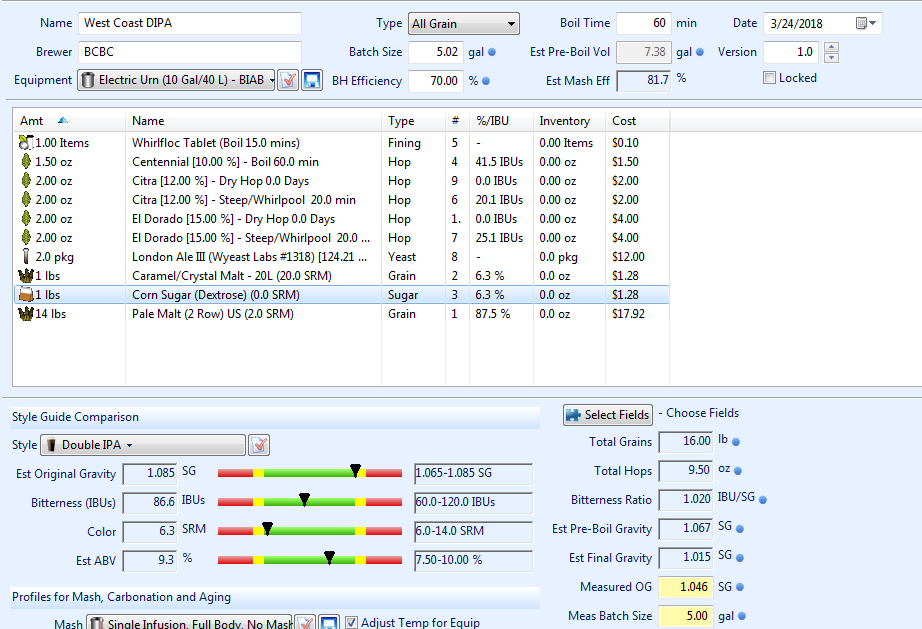Click the Meas Batch Size field showing 5.00
Image resolution: width=922 pixels, height=629 pixels.
click(x=686, y=615)
